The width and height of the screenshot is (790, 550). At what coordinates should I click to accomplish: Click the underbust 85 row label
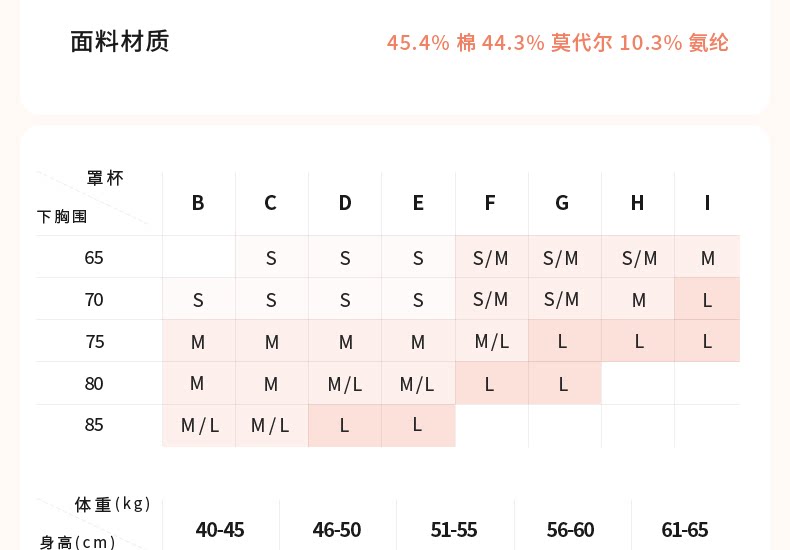click(94, 425)
